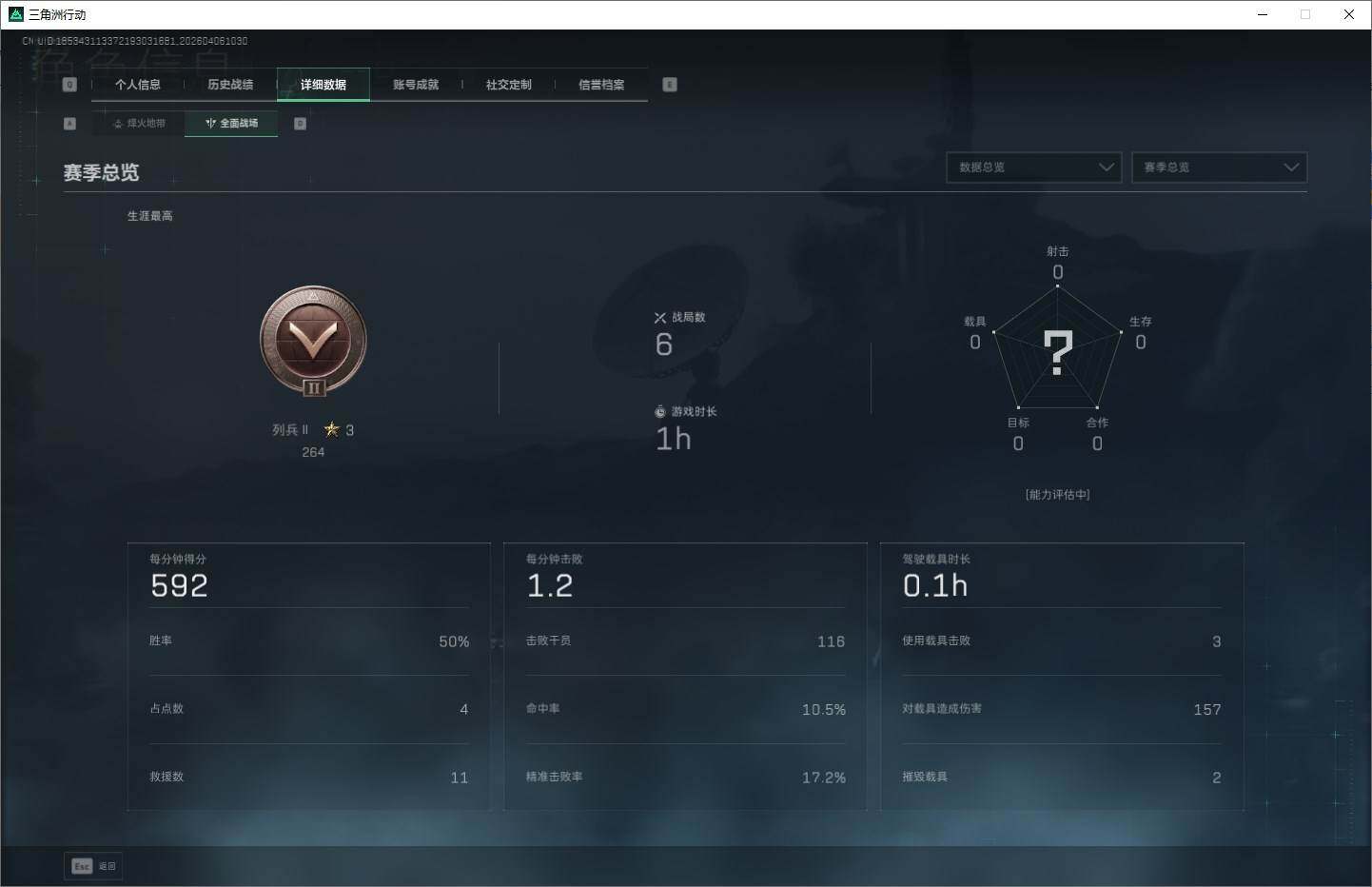This screenshot has width=1372, height=887.
Task: Select the 全面战场 mode sub-tab
Action: [x=231, y=124]
